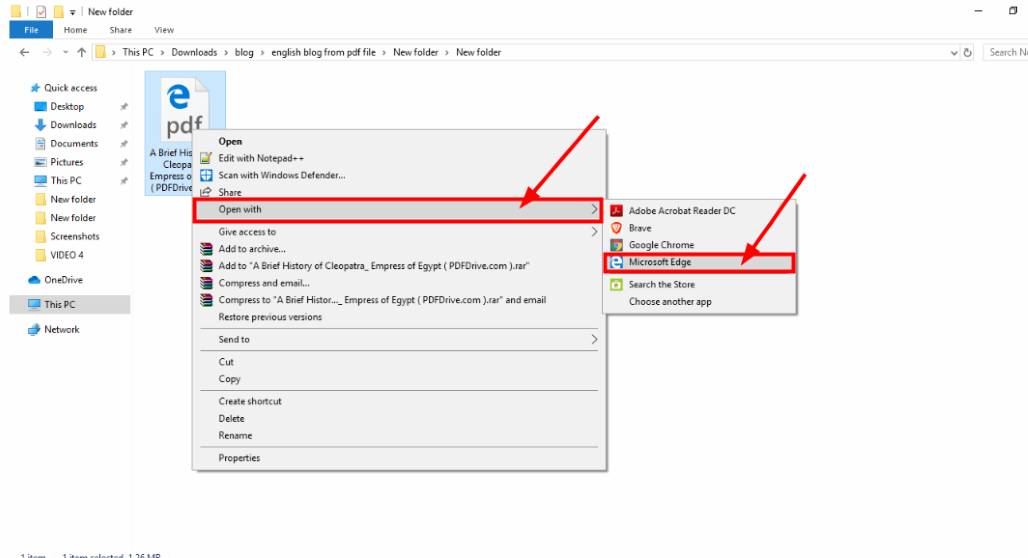Select Share in the context menu
1028x558 pixels.
pyautogui.click(x=229, y=192)
